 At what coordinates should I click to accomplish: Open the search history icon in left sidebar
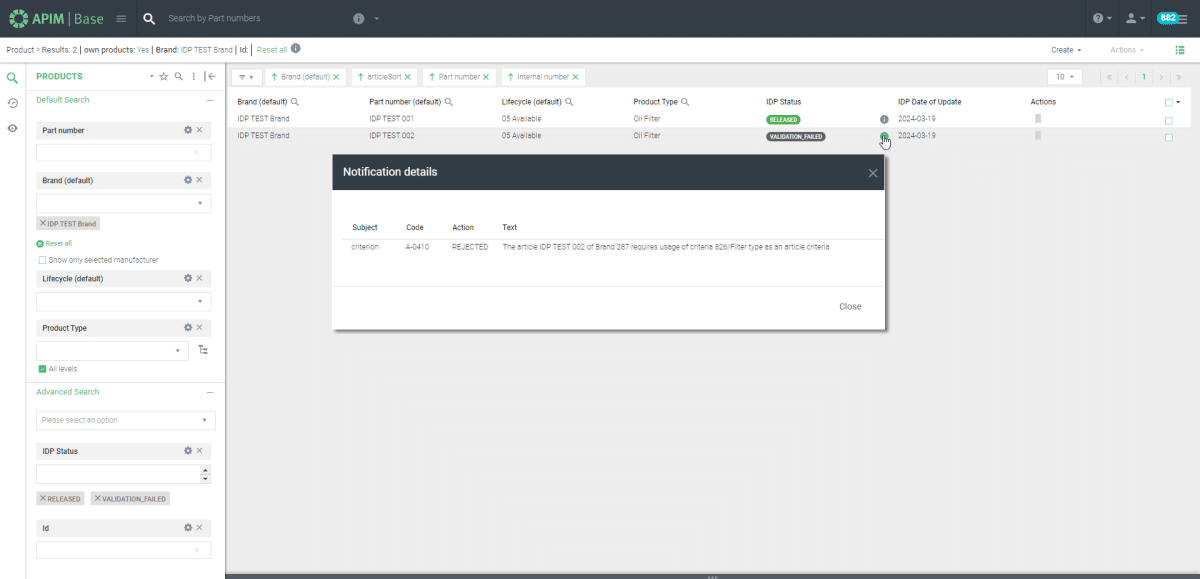coord(12,103)
